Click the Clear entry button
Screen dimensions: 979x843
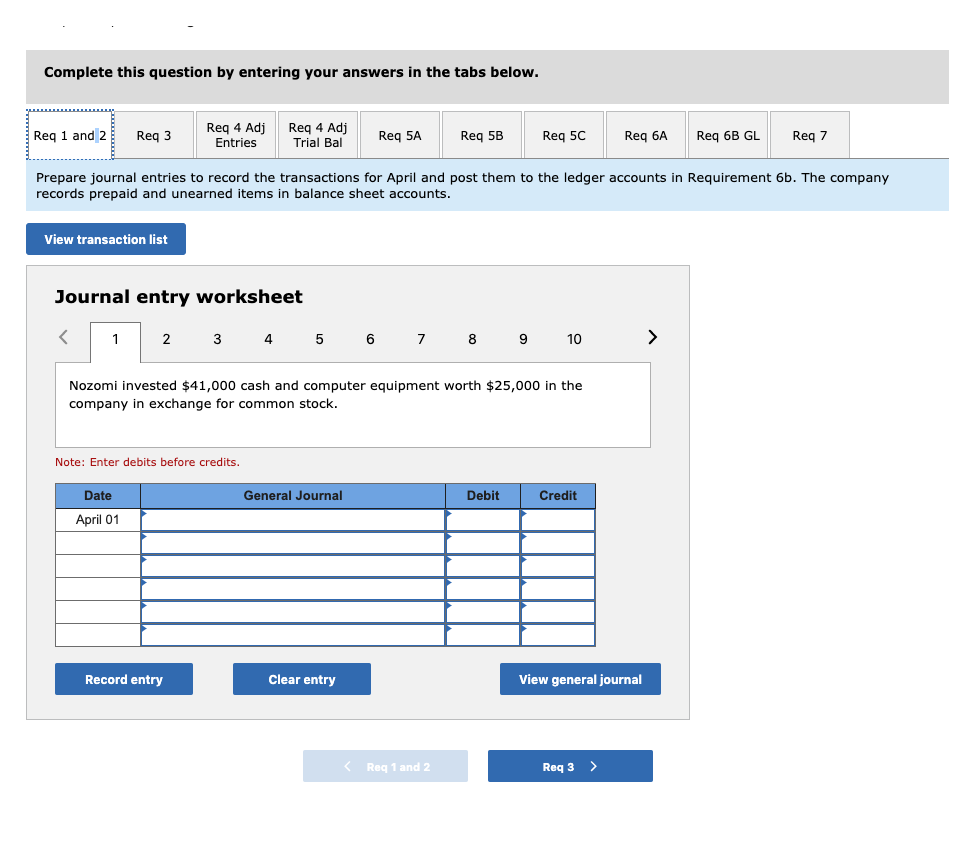click(x=302, y=679)
